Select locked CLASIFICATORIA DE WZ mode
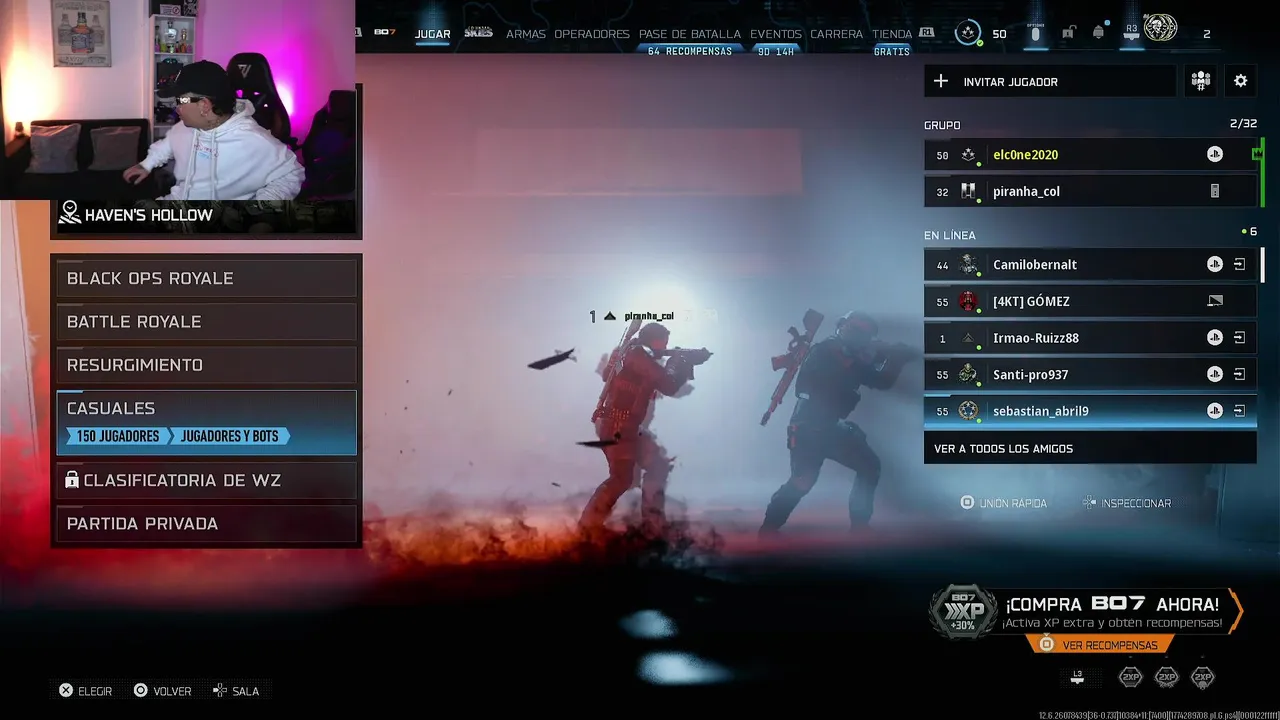1280x720 pixels. pyautogui.click(x=206, y=480)
